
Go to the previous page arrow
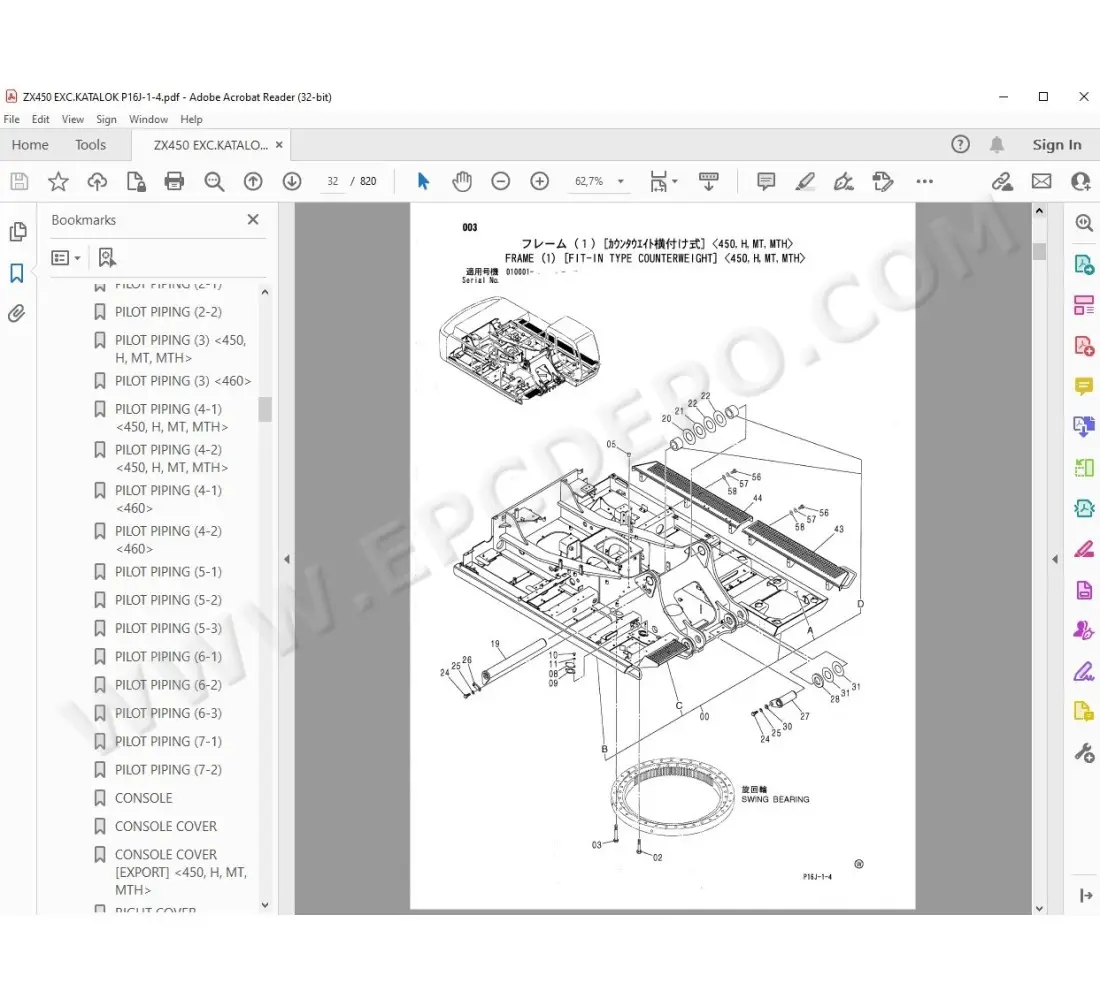pyautogui.click(x=253, y=182)
